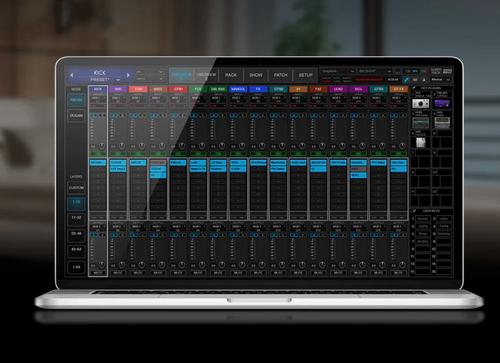Toggle the green button under the KICK top strip

[x=98, y=154]
